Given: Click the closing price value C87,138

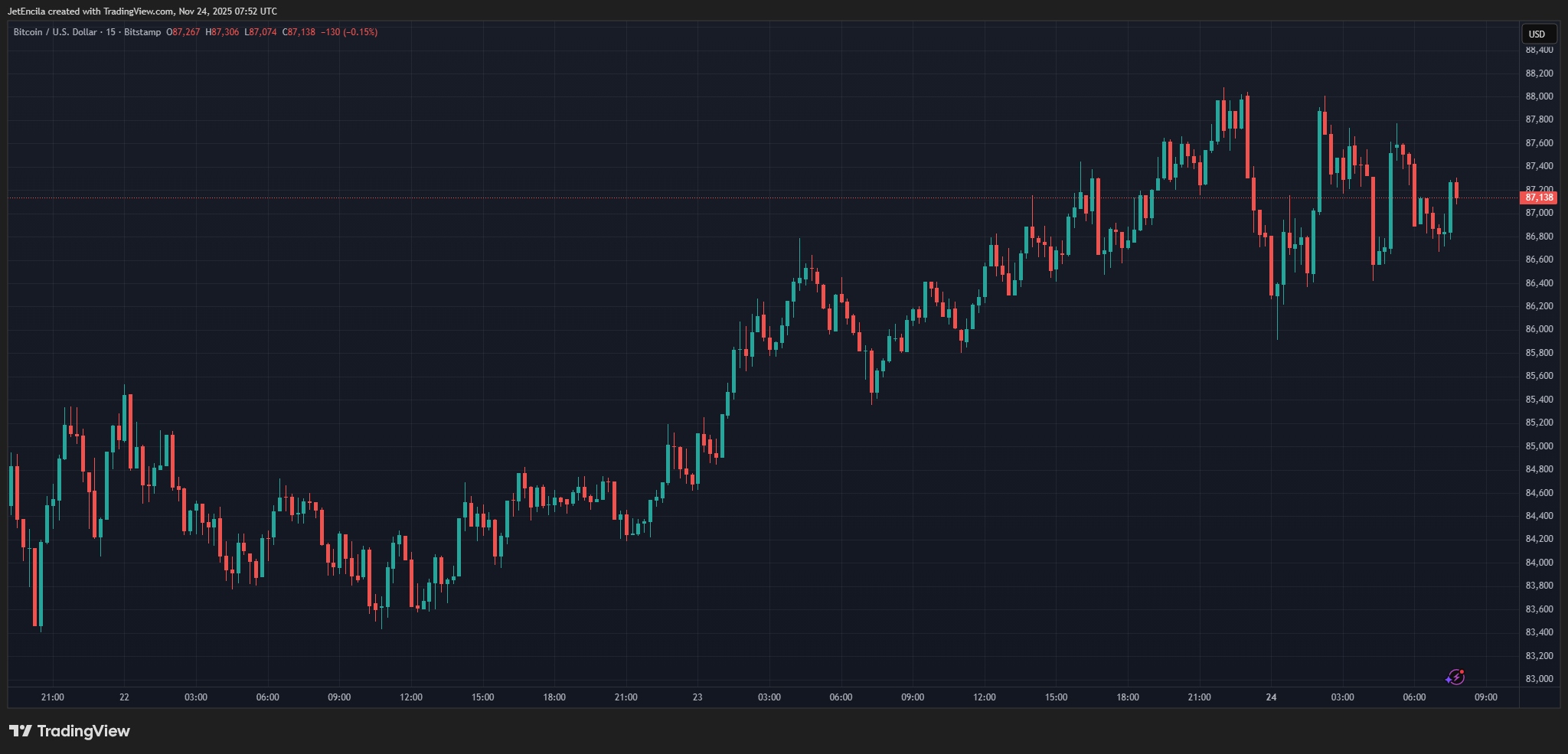Looking at the screenshot, I should tap(299, 32).
